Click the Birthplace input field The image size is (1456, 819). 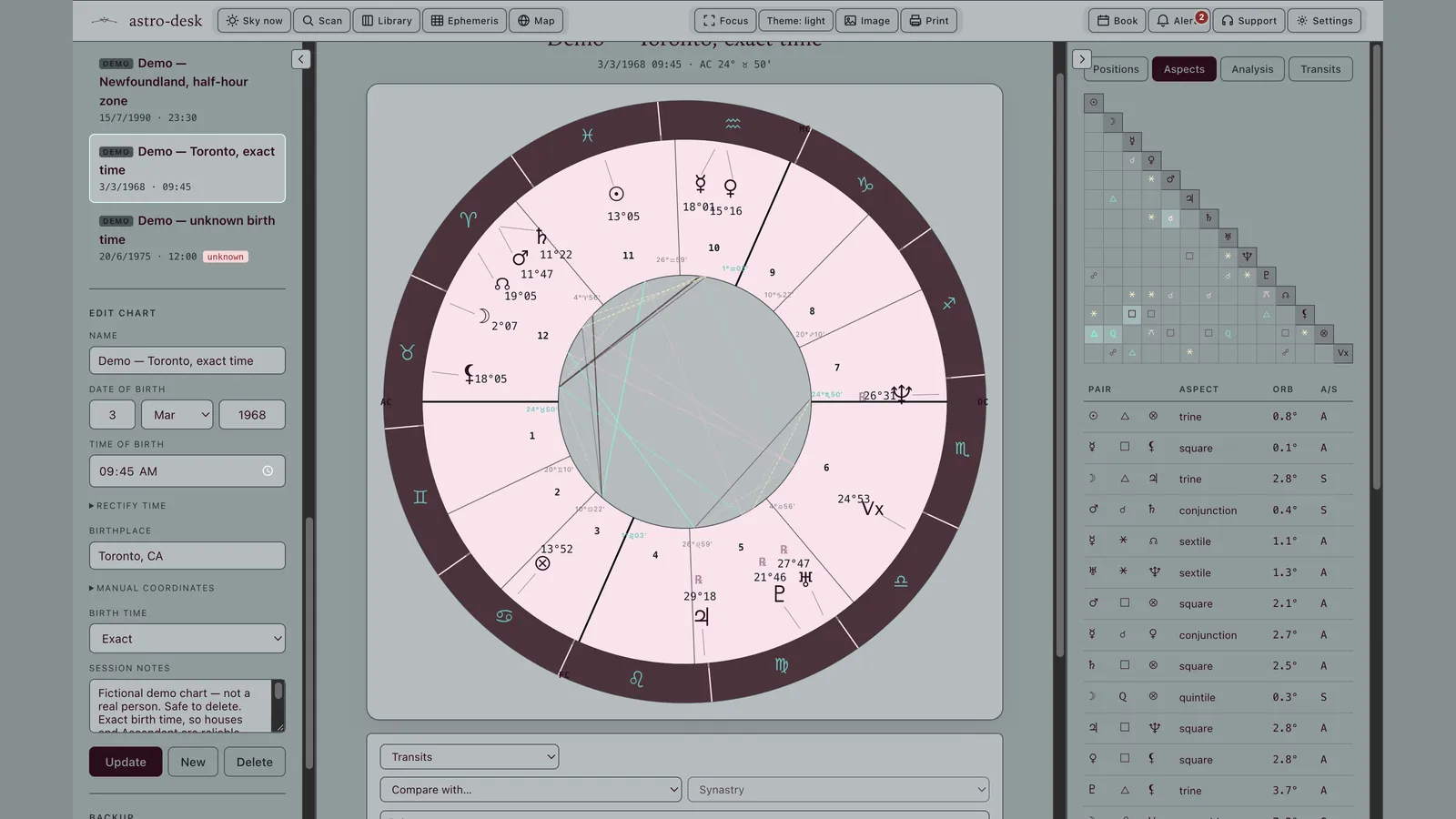[x=187, y=556]
